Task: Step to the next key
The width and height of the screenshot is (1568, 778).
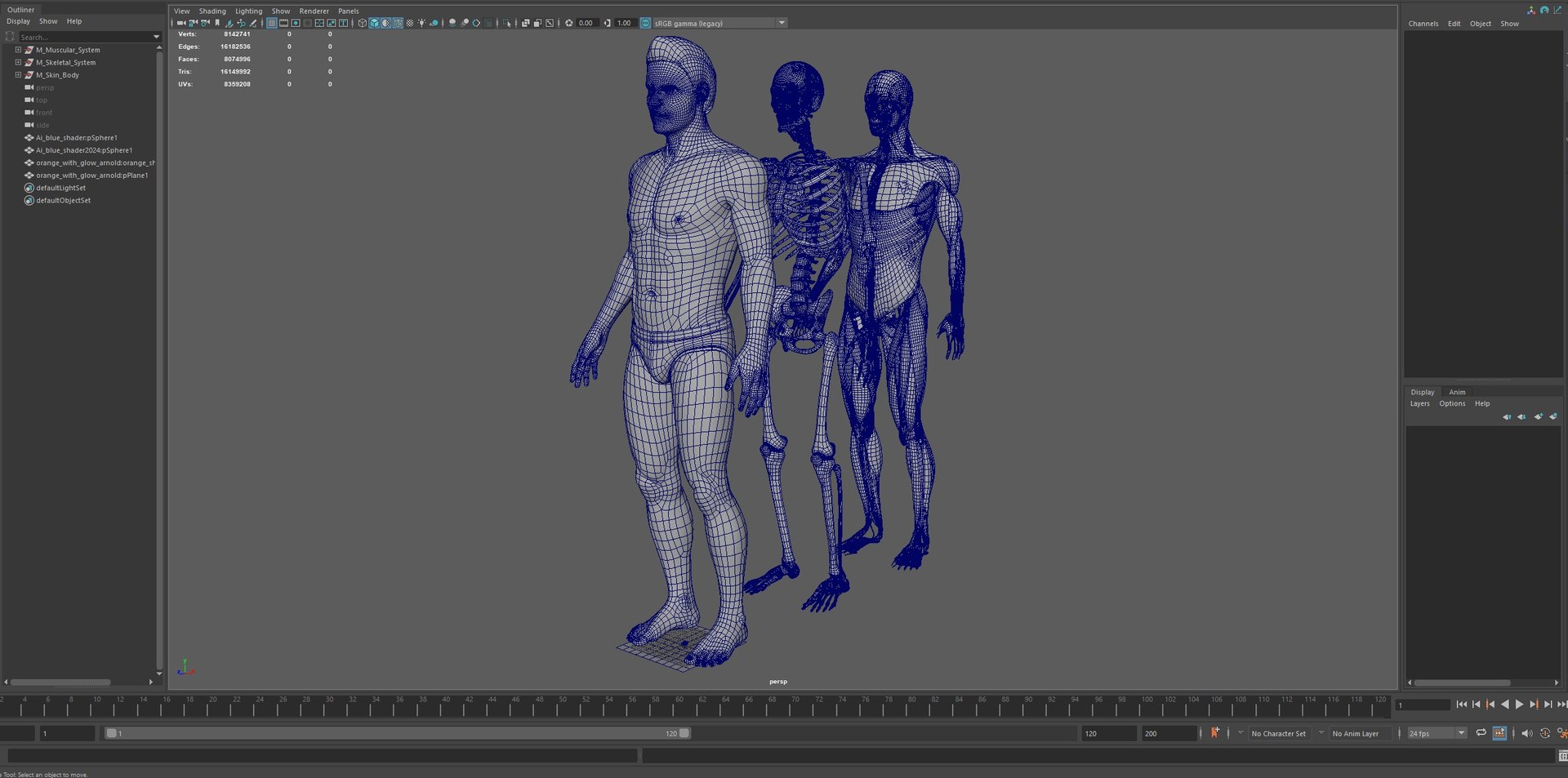Action: coord(1535,705)
